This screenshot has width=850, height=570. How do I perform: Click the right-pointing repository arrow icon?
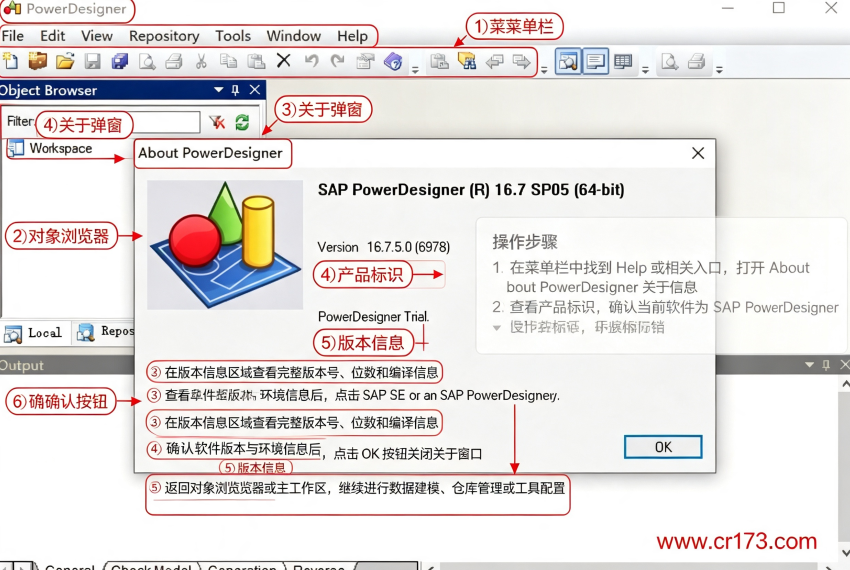pos(521,61)
